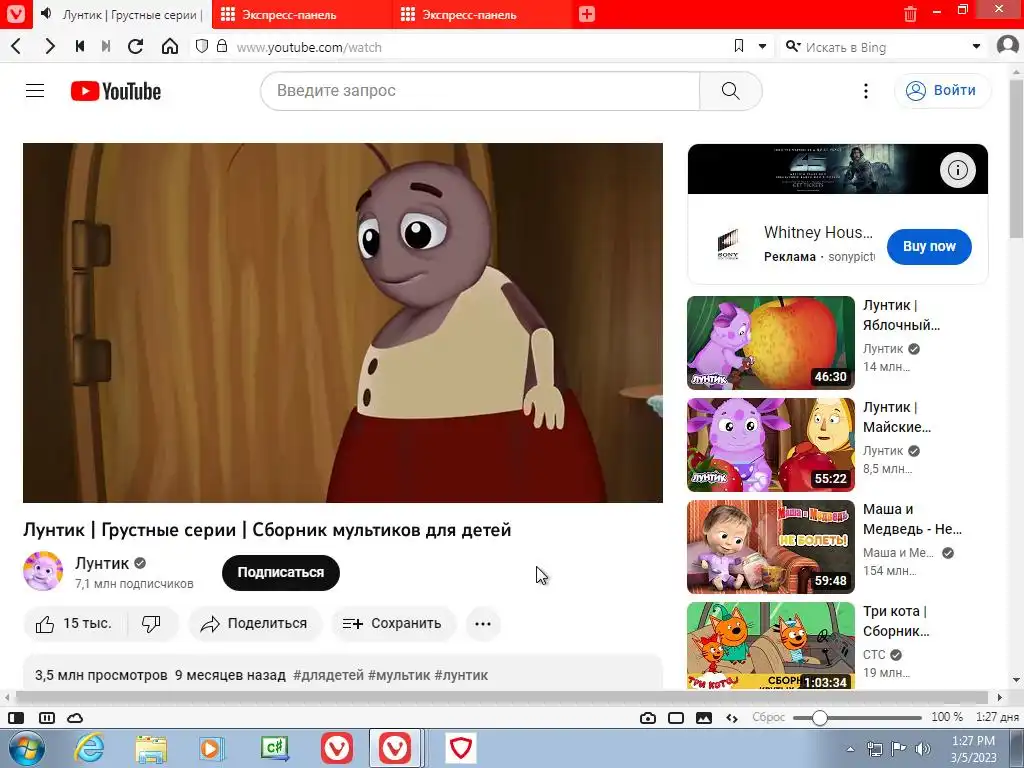Image resolution: width=1024 pixels, height=768 pixels.
Task: Click the Поделиться share button
Action: point(255,624)
